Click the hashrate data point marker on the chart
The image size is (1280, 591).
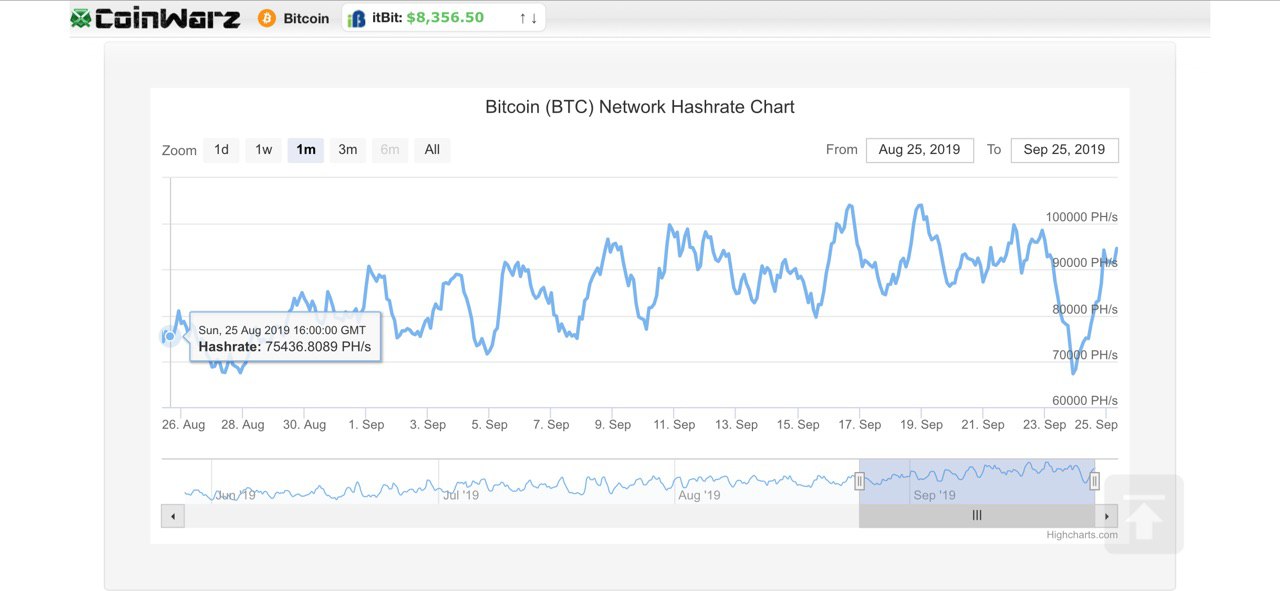pyautogui.click(x=170, y=336)
